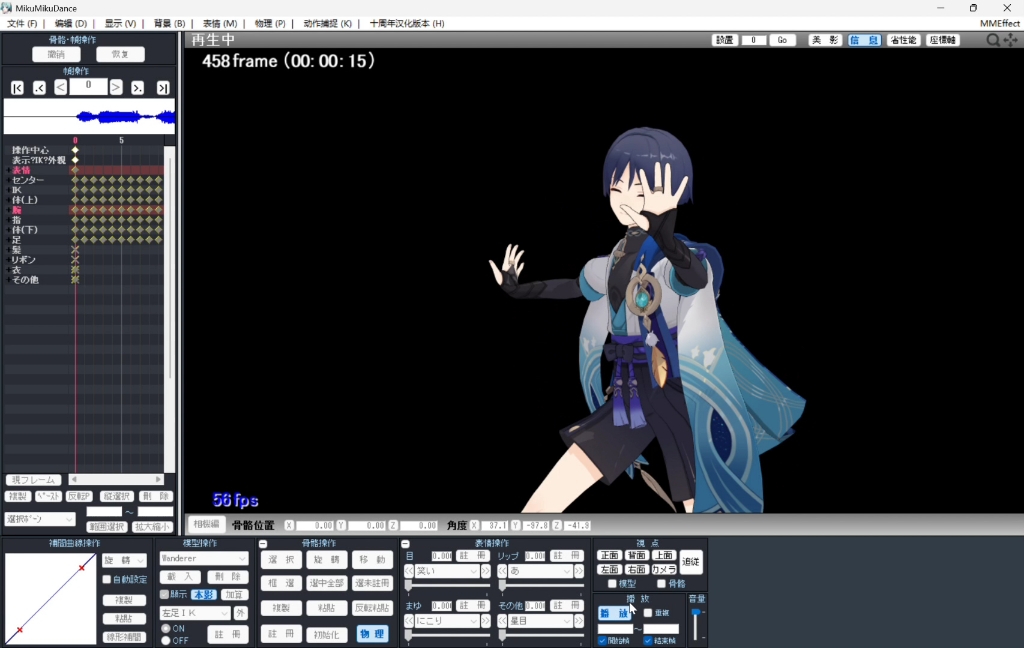Viewport: 1024px width, 648px height.
Task: Open 選択ボーン selection dropdown
Action: (x=40, y=519)
